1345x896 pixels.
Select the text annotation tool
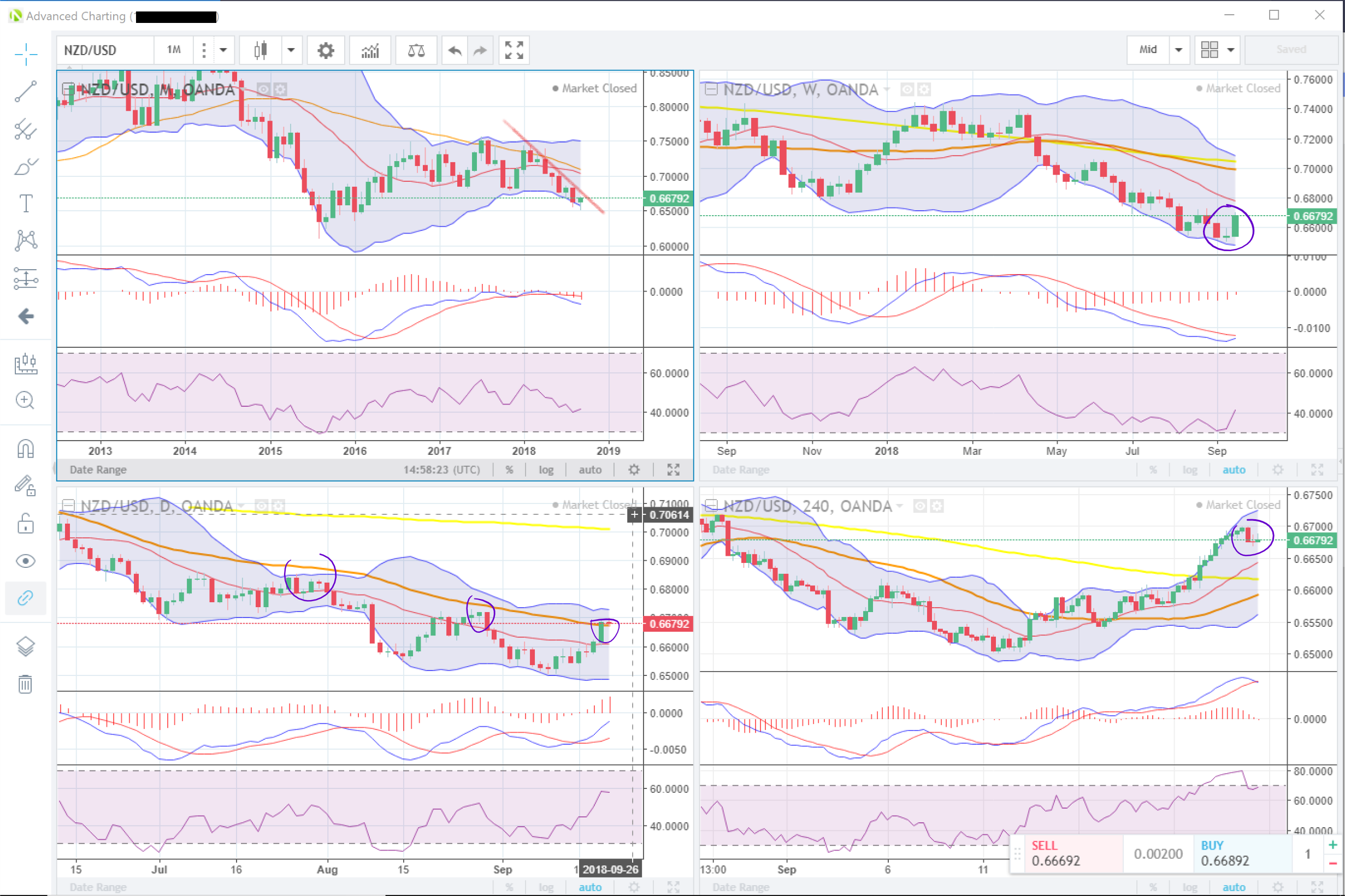pyautogui.click(x=26, y=204)
